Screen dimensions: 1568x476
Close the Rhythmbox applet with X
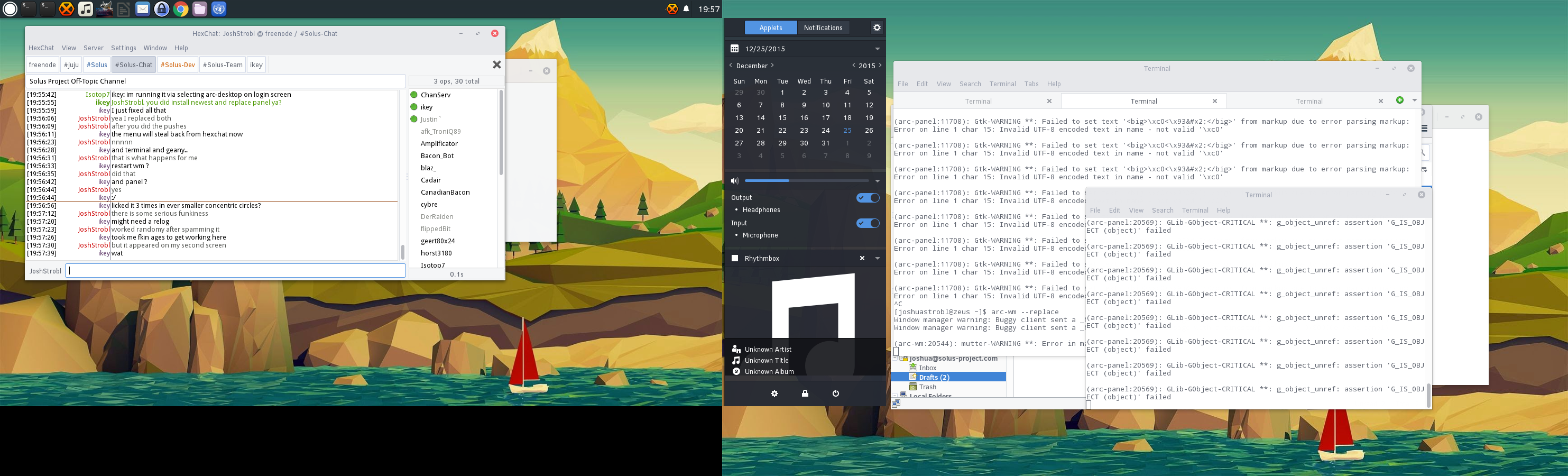click(x=862, y=259)
